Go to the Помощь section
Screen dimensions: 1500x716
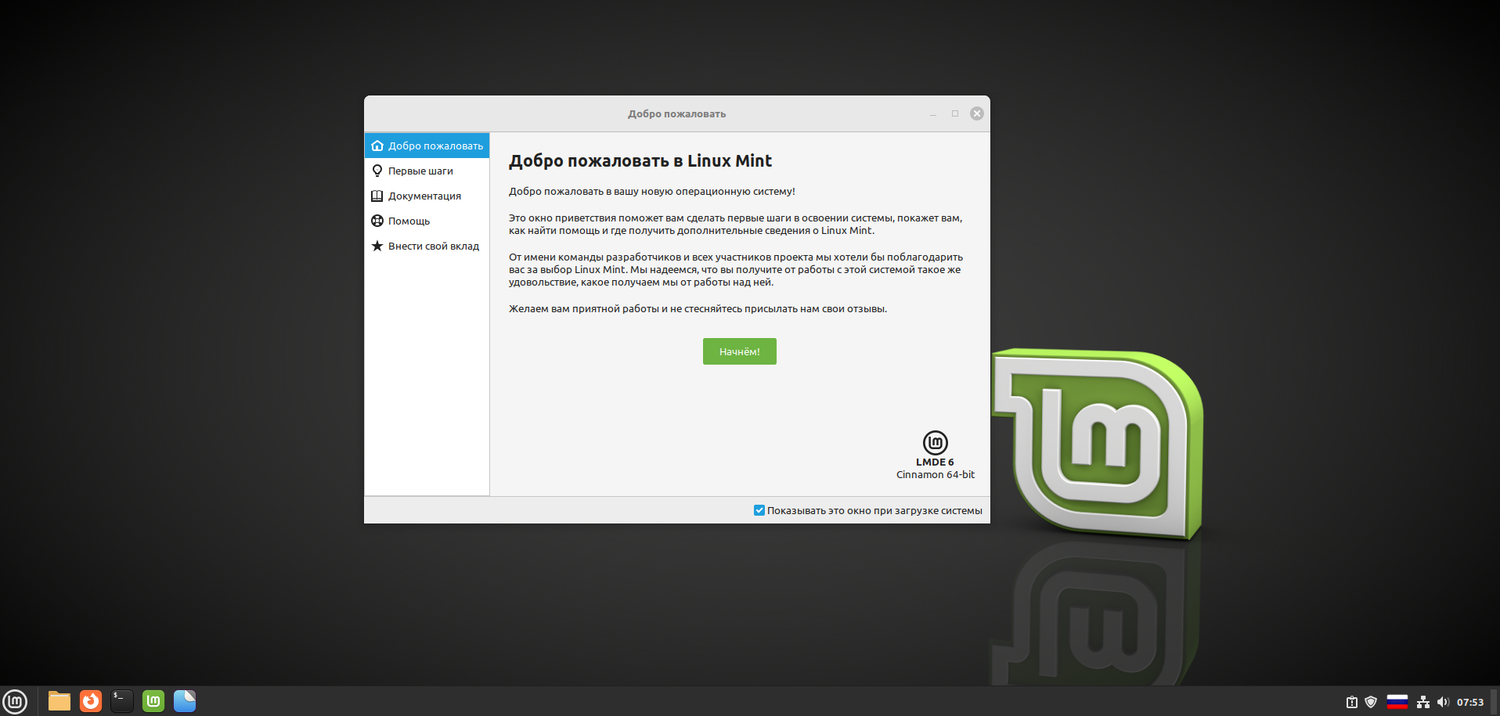pyautogui.click(x=427, y=221)
